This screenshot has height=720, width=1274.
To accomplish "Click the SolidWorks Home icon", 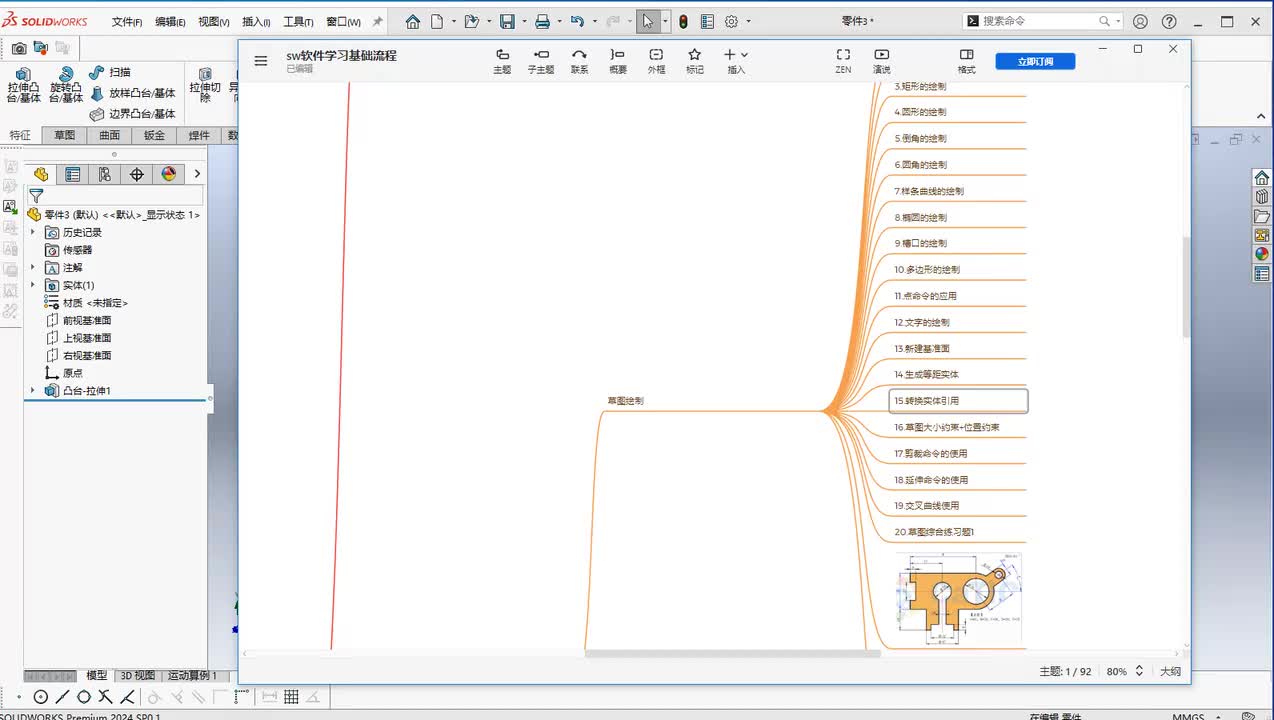I will 413,21.
